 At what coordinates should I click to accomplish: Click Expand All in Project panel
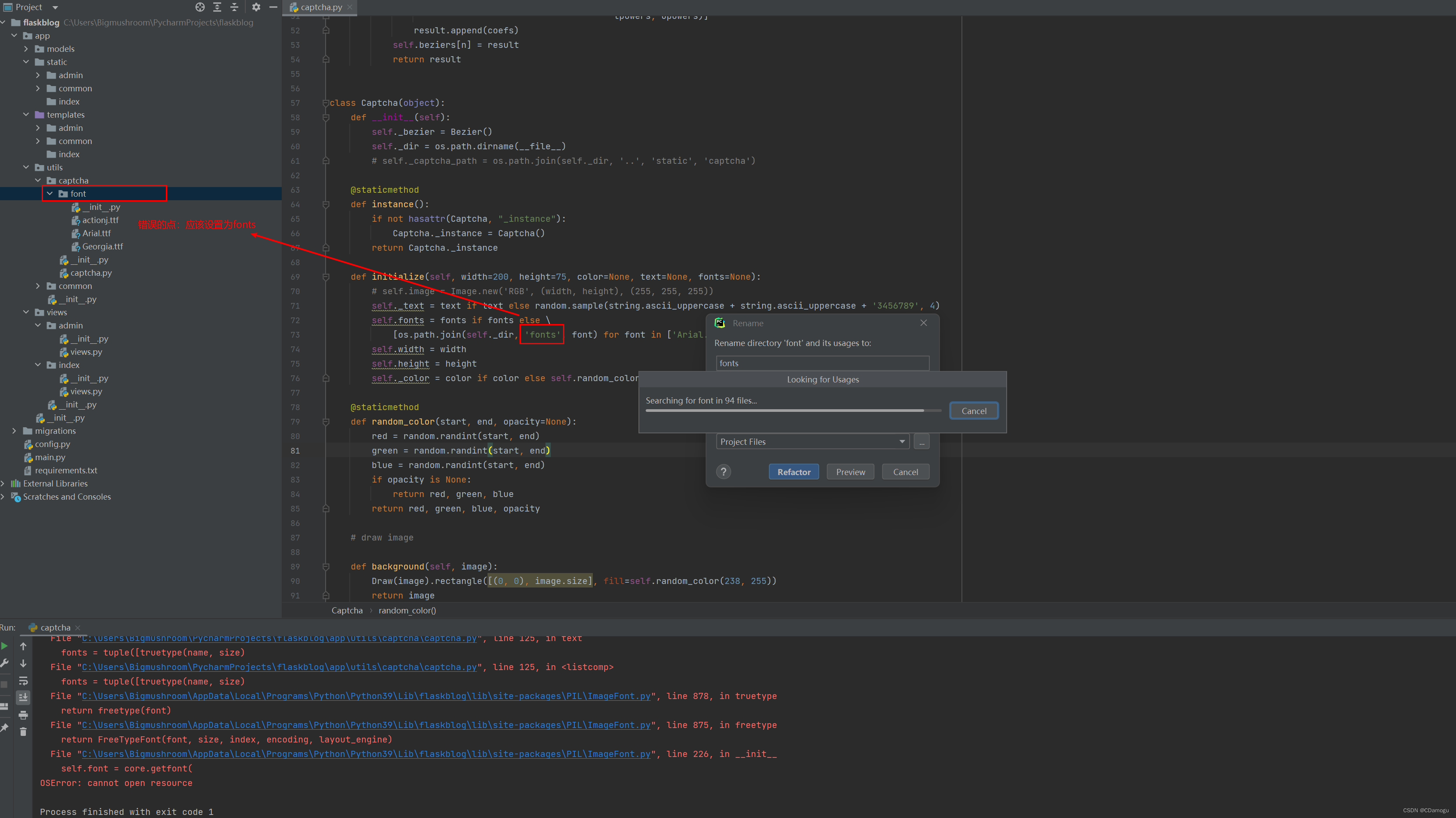(x=217, y=7)
